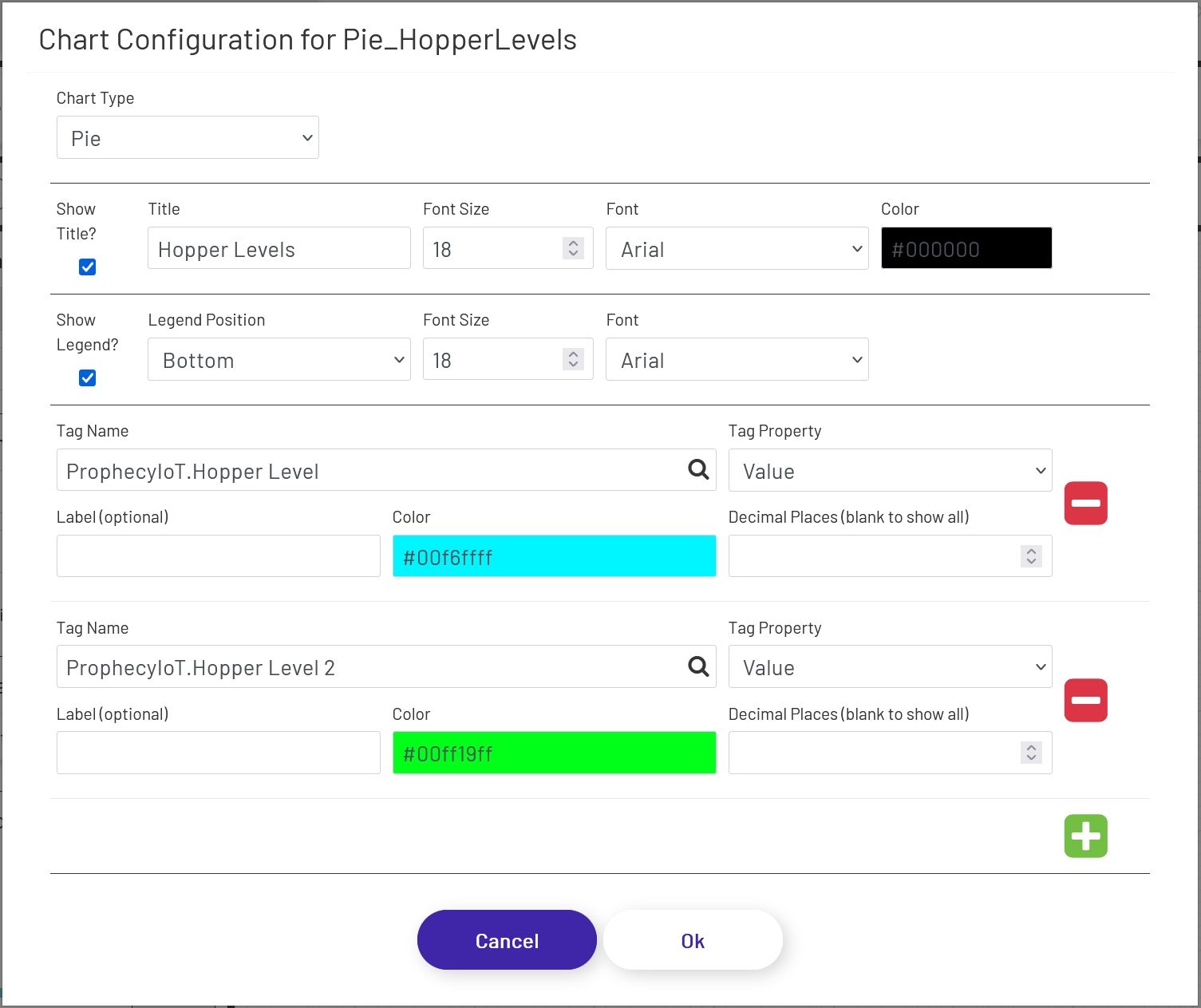Click the legend Font Size stepper arrows
Screen dimensions: 1201x1008
pos(573,359)
